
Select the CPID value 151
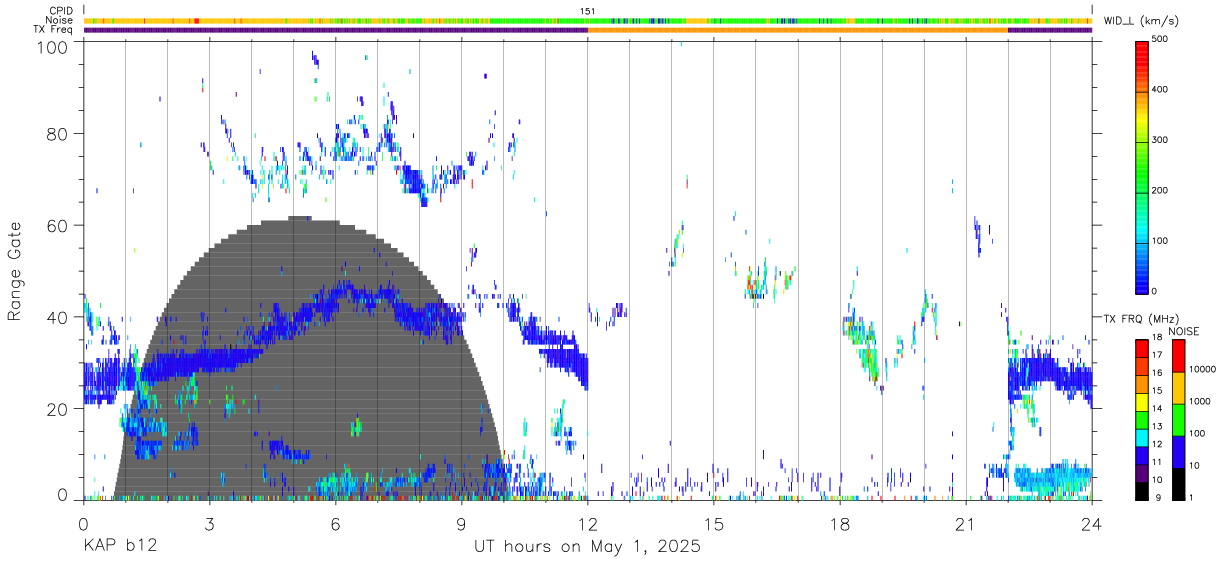click(x=588, y=11)
